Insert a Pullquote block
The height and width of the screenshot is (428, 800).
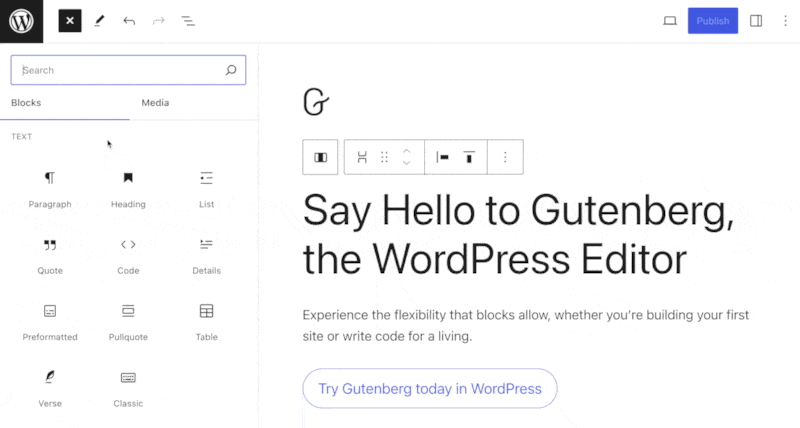coord(128,320)
